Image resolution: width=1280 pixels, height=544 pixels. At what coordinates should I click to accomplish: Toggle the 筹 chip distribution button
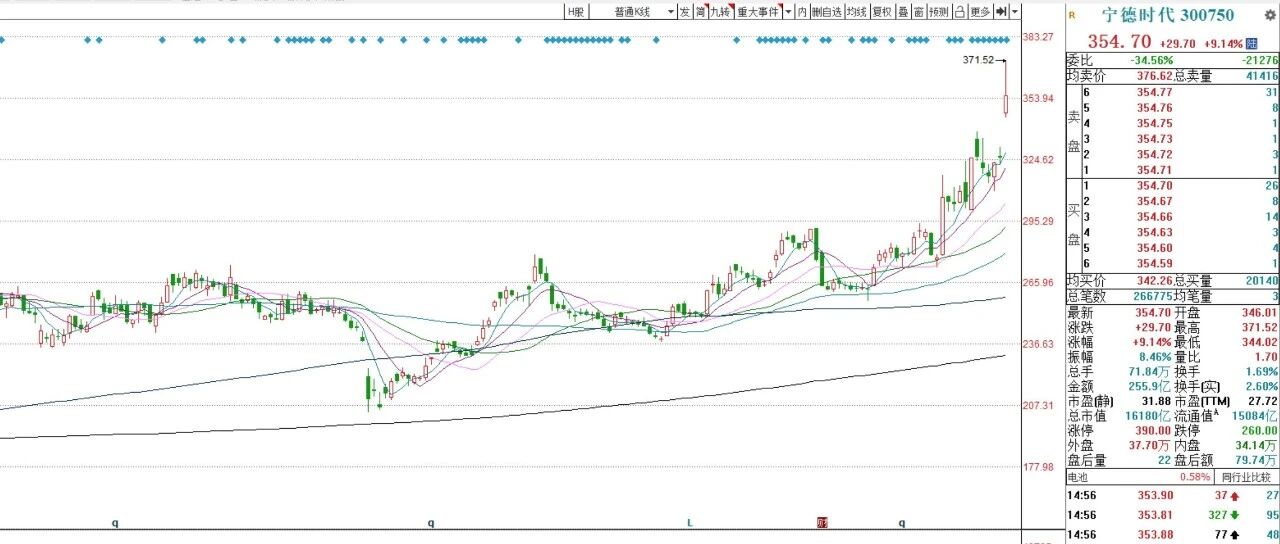tap(700, 12)
